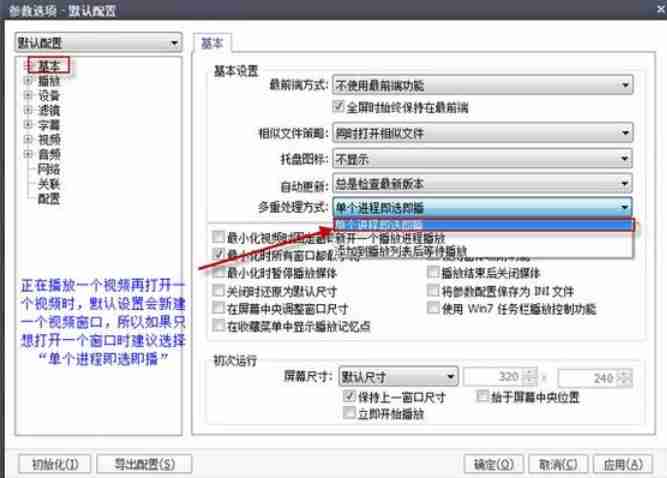This screenshot has width=667, height=478.
Task: Collapse the 多重处理方式 dropdown
Action: point(483,208)
